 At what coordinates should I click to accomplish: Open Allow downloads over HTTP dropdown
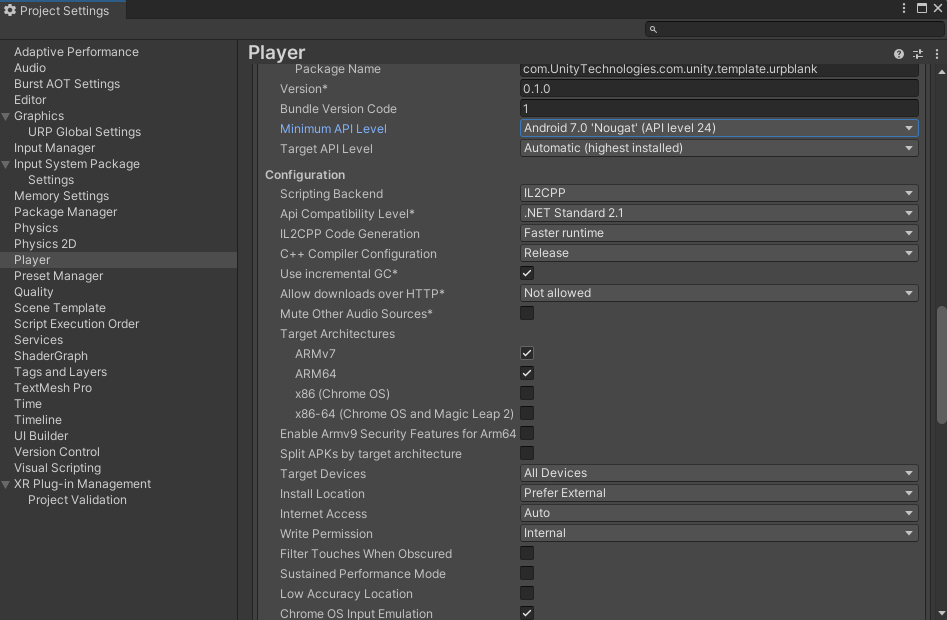pyautogui.click(x=719, y=293)
